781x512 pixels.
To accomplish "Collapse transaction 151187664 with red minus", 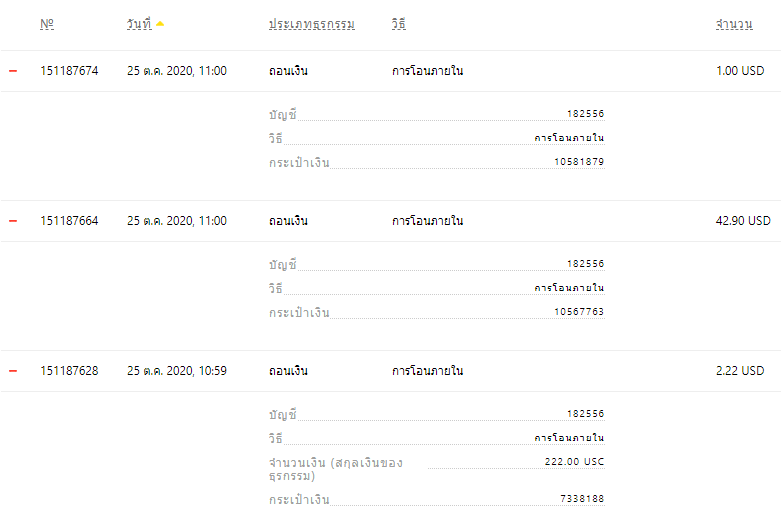I will 13,221.
